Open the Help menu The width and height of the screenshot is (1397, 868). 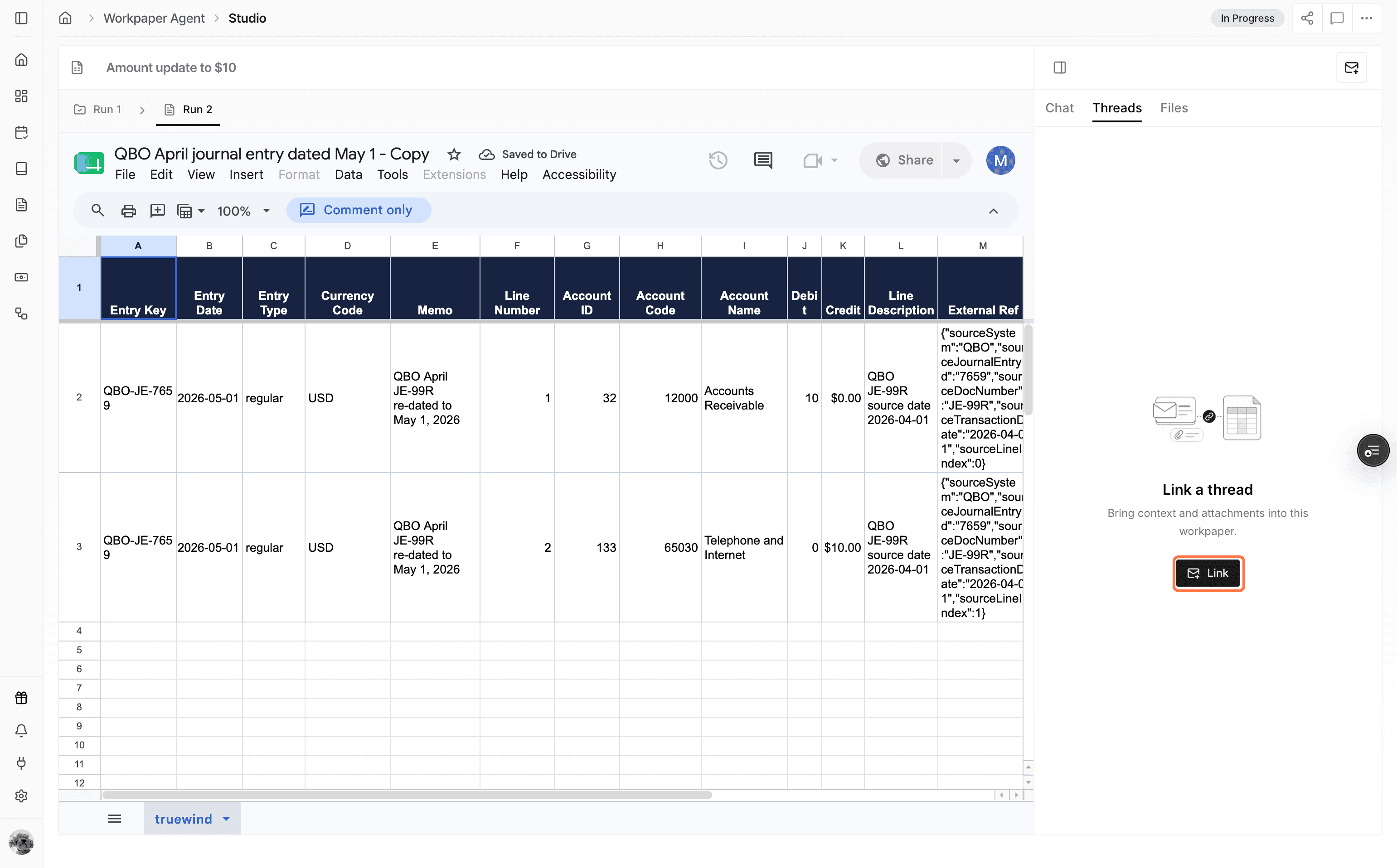514,174
